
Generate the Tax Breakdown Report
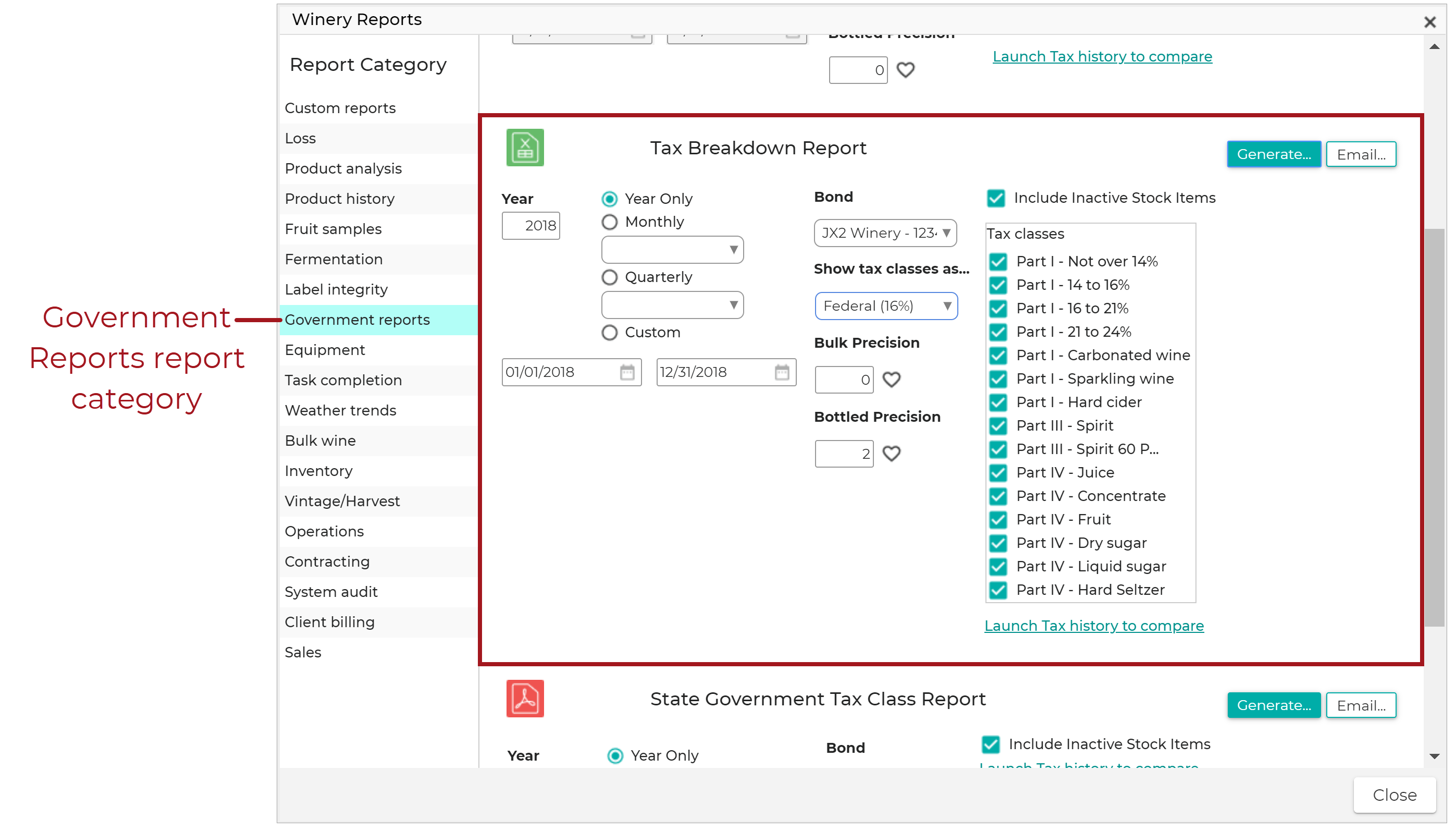pos(1274,155)
